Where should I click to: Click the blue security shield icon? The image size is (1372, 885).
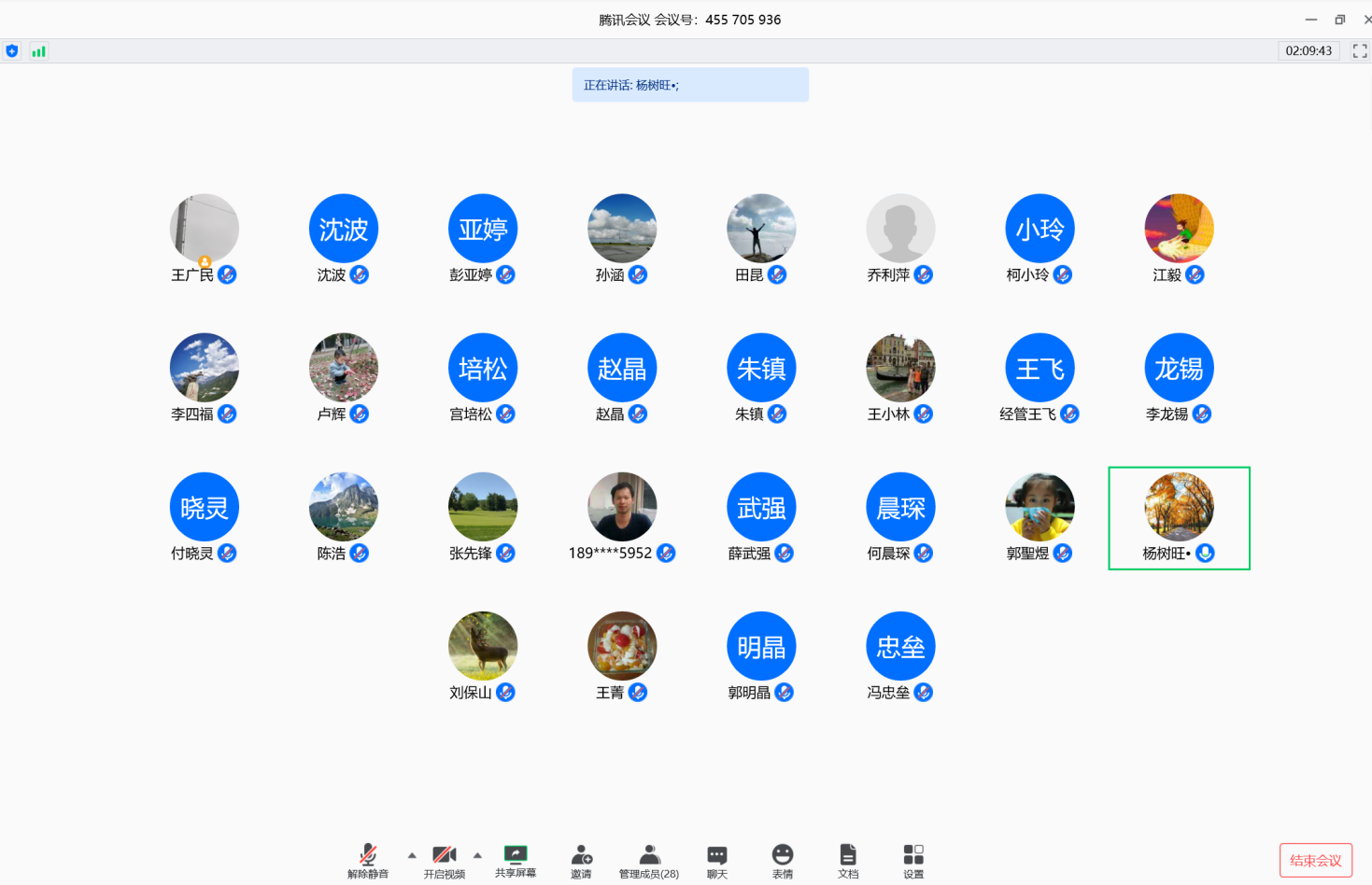click(x=12, y=51)
